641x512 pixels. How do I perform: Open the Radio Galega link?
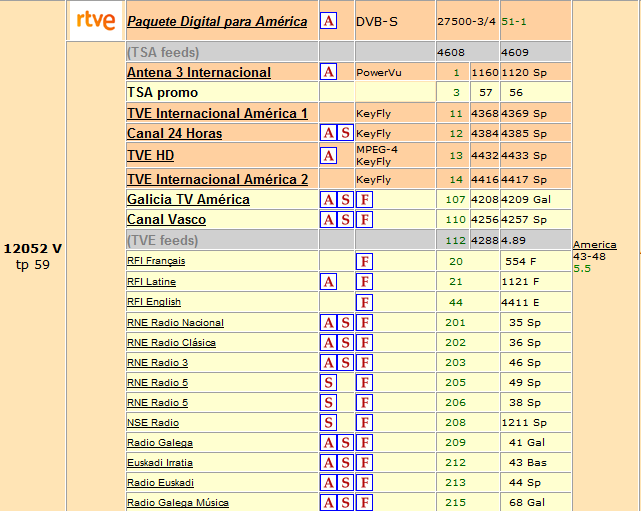click(160, 443)
